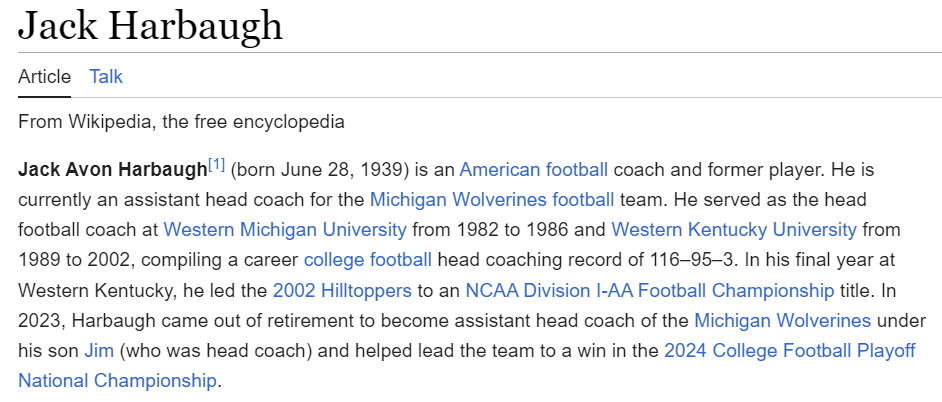Open the Michigan Wolverines link
This screenshot has width=942, height=402.
pyautogui.click(x=782, y=321)
